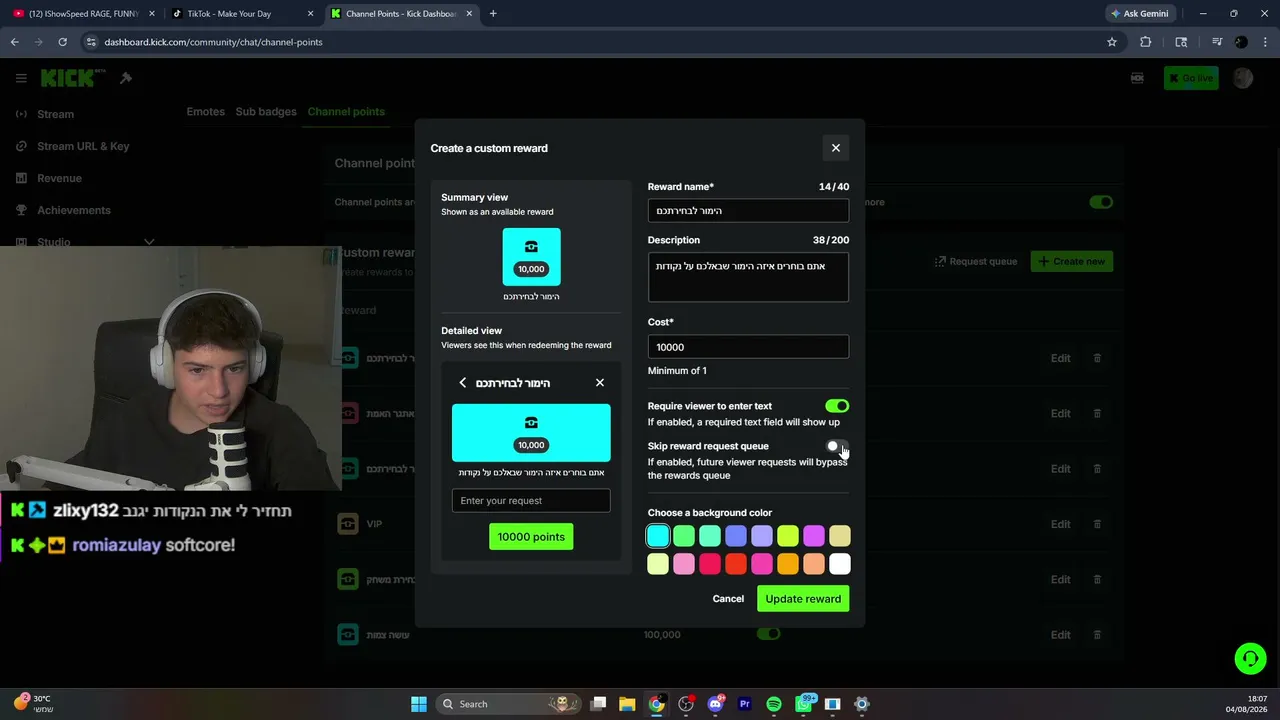Toggle the 100,000 reward's enabled switch
The width and height of the screenshot is (1280, 720).
[768, 634]
